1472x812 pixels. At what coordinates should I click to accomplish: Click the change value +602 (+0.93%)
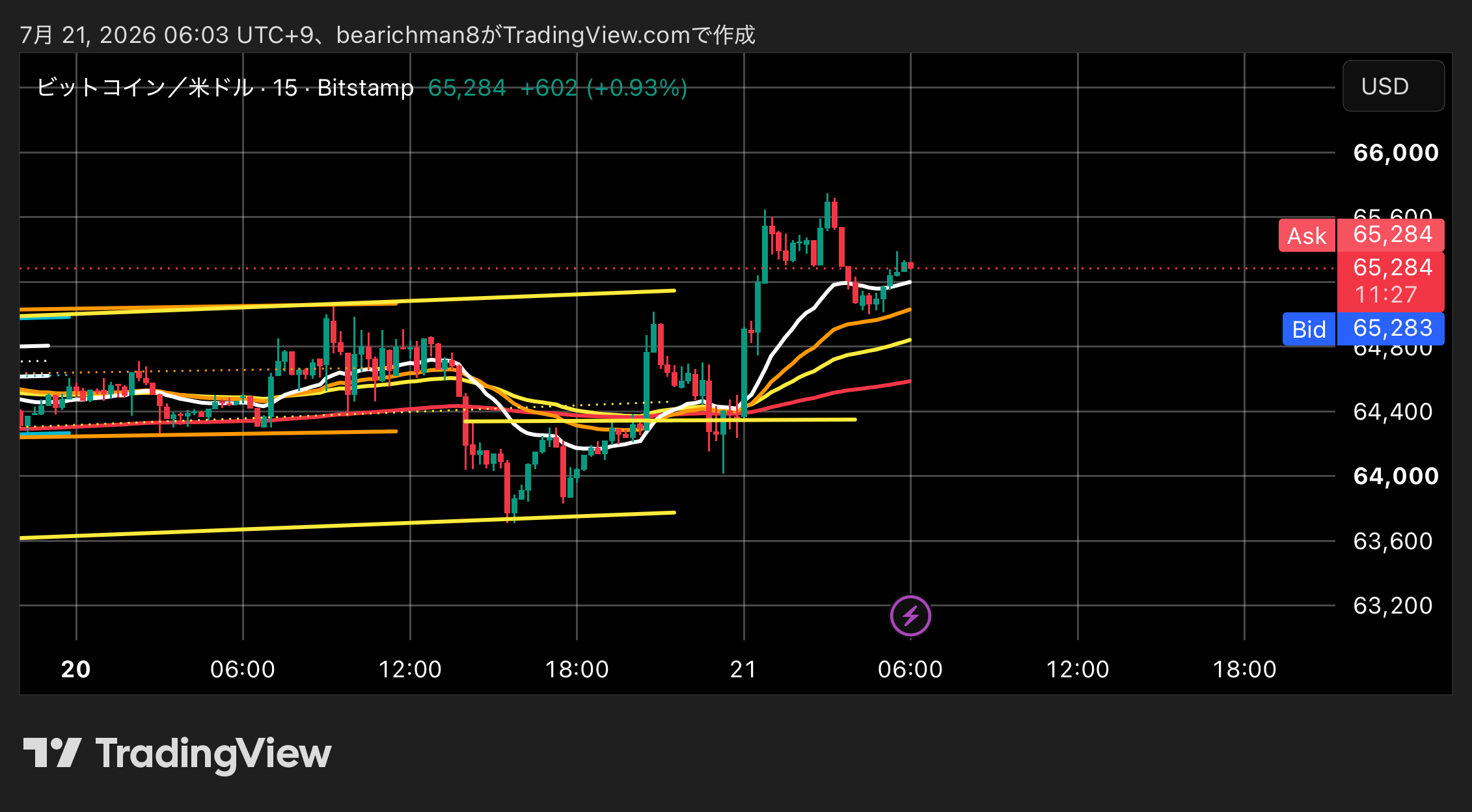click(x=604, y=88)
